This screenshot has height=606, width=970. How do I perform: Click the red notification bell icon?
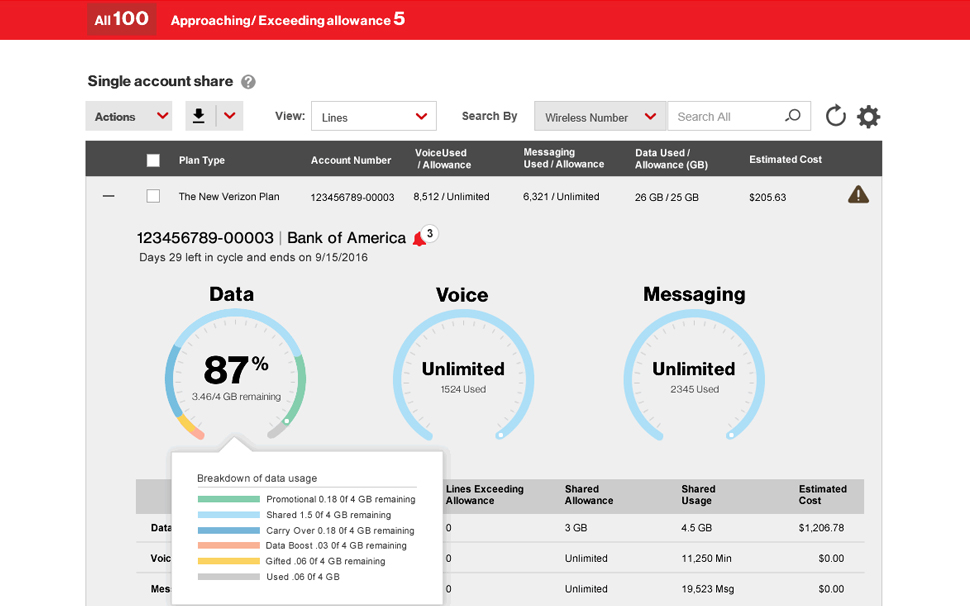[x=418, y=239]
